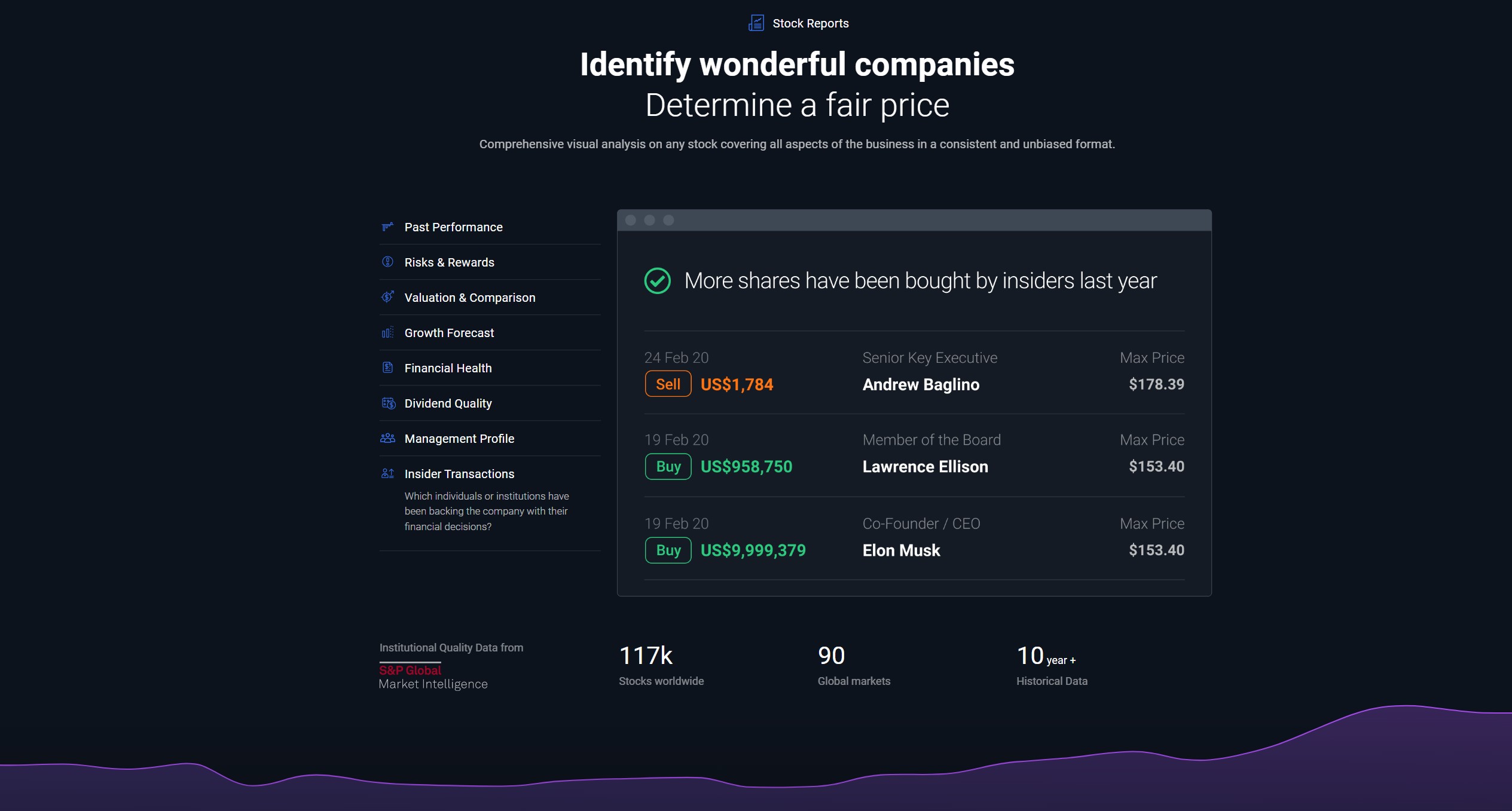This screenshot has height=811, width=1512.
Task: Click the Past Performance chart icon
Action: coord(387,227)
